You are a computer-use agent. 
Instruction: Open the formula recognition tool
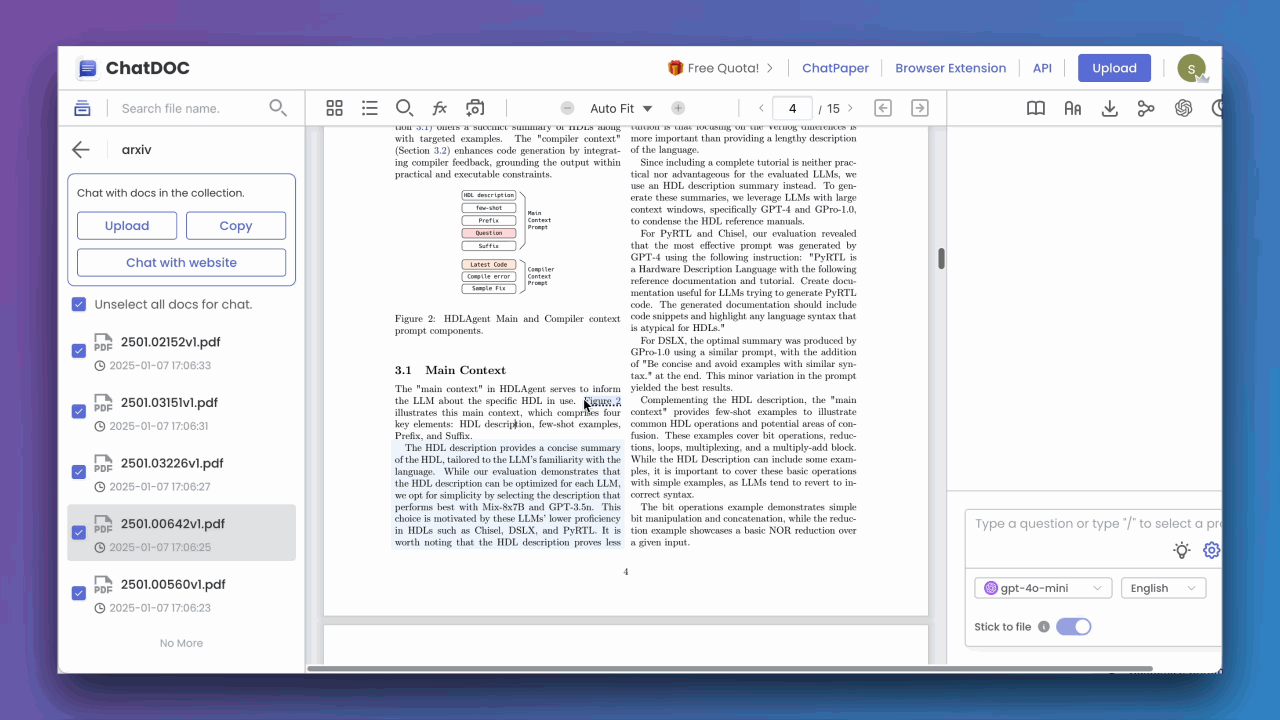[439, 108]
